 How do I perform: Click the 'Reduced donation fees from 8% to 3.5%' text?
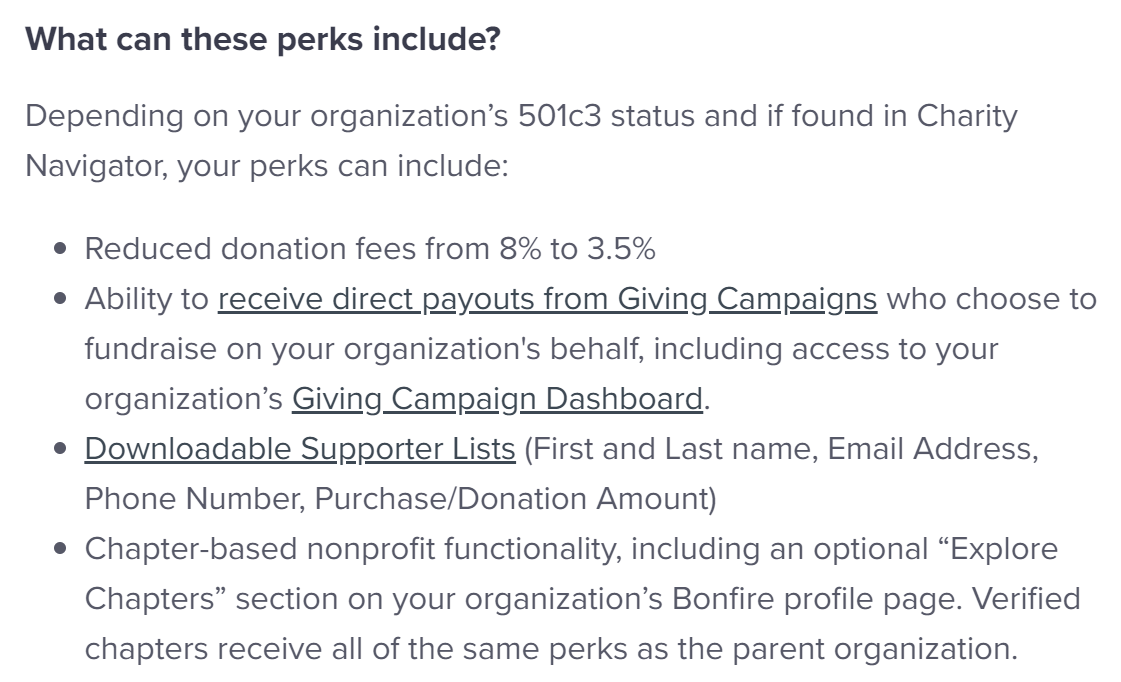coord(370,249)
